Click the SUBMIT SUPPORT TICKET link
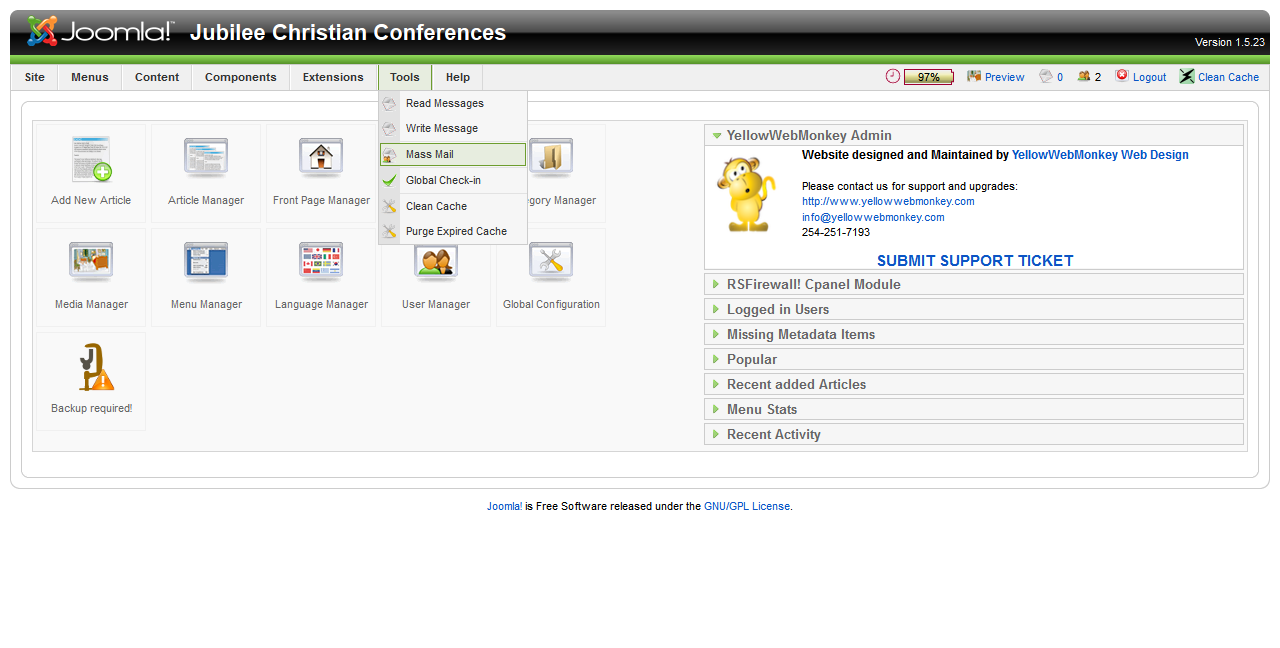 tap(975, 260)
